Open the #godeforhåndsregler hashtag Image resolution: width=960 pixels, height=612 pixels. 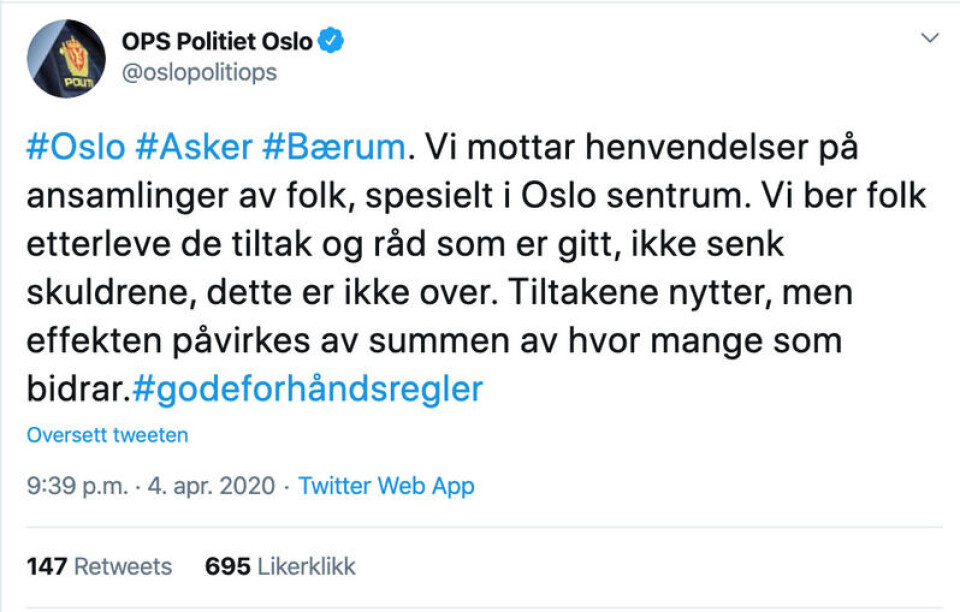(x=308, y=388)
